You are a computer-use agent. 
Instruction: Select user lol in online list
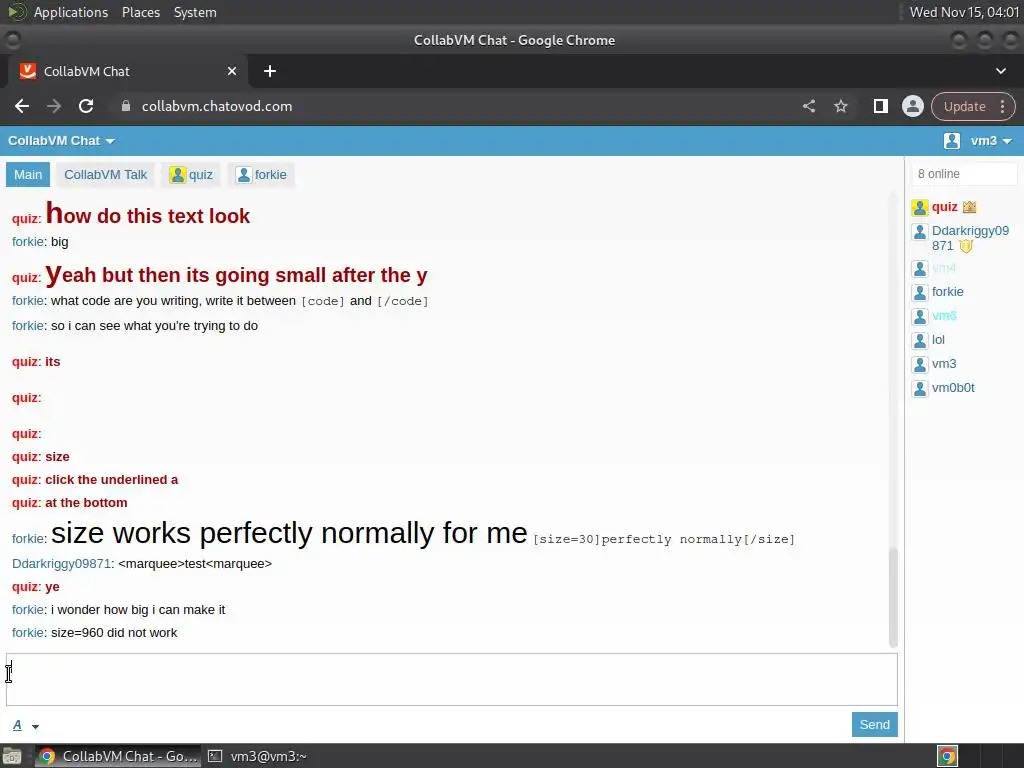[938, 340]
